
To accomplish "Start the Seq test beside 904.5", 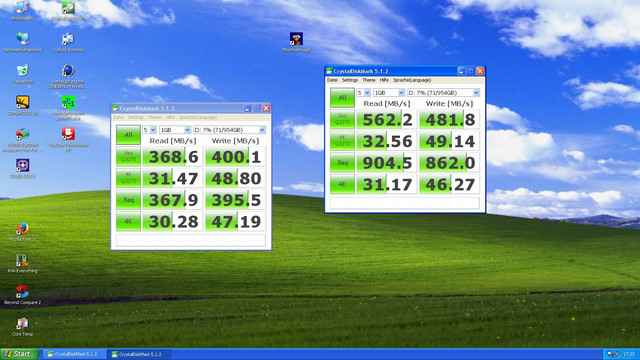I will coord(342,162).
